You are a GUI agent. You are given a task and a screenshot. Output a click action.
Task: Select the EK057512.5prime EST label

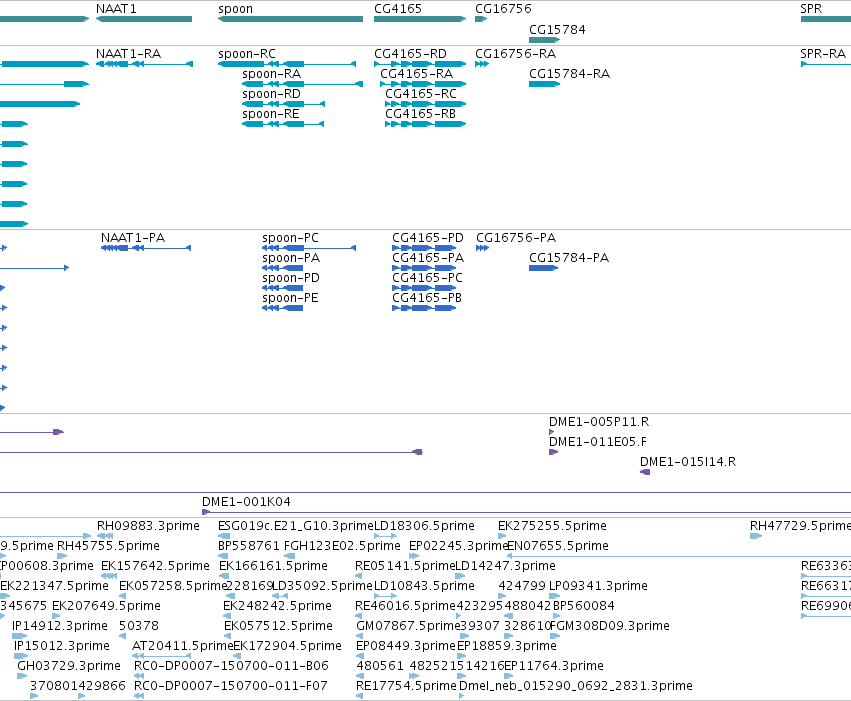pos(278,626)
